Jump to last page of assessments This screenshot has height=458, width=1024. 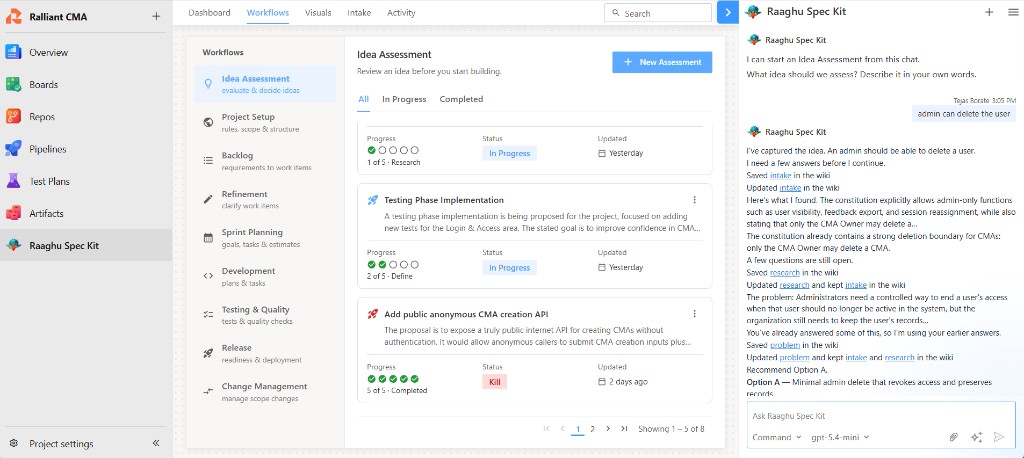click(624, 429)
